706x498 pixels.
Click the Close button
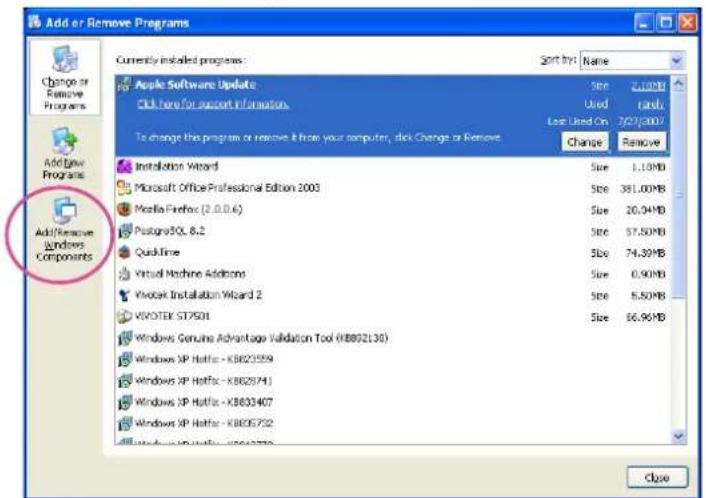coord(657,477)
